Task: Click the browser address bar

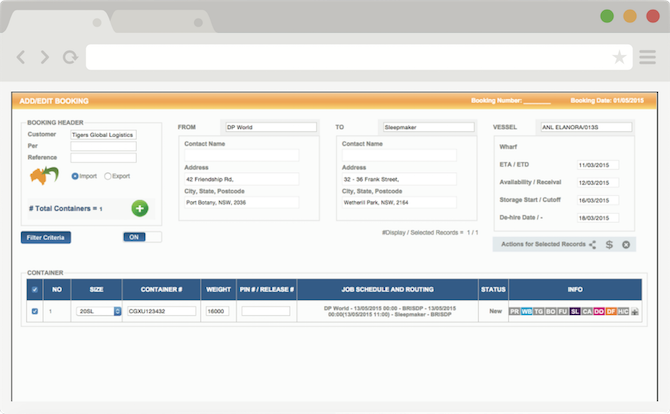Action: point(359,57)
